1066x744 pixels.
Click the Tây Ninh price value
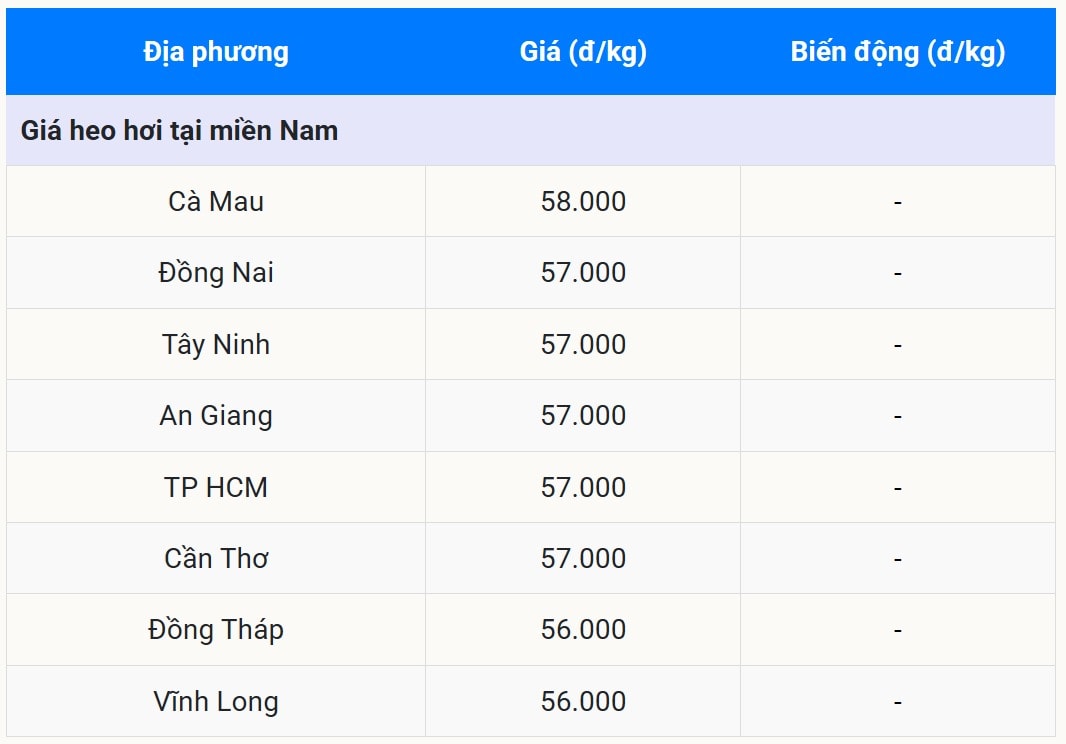click(x=583, y=345)
